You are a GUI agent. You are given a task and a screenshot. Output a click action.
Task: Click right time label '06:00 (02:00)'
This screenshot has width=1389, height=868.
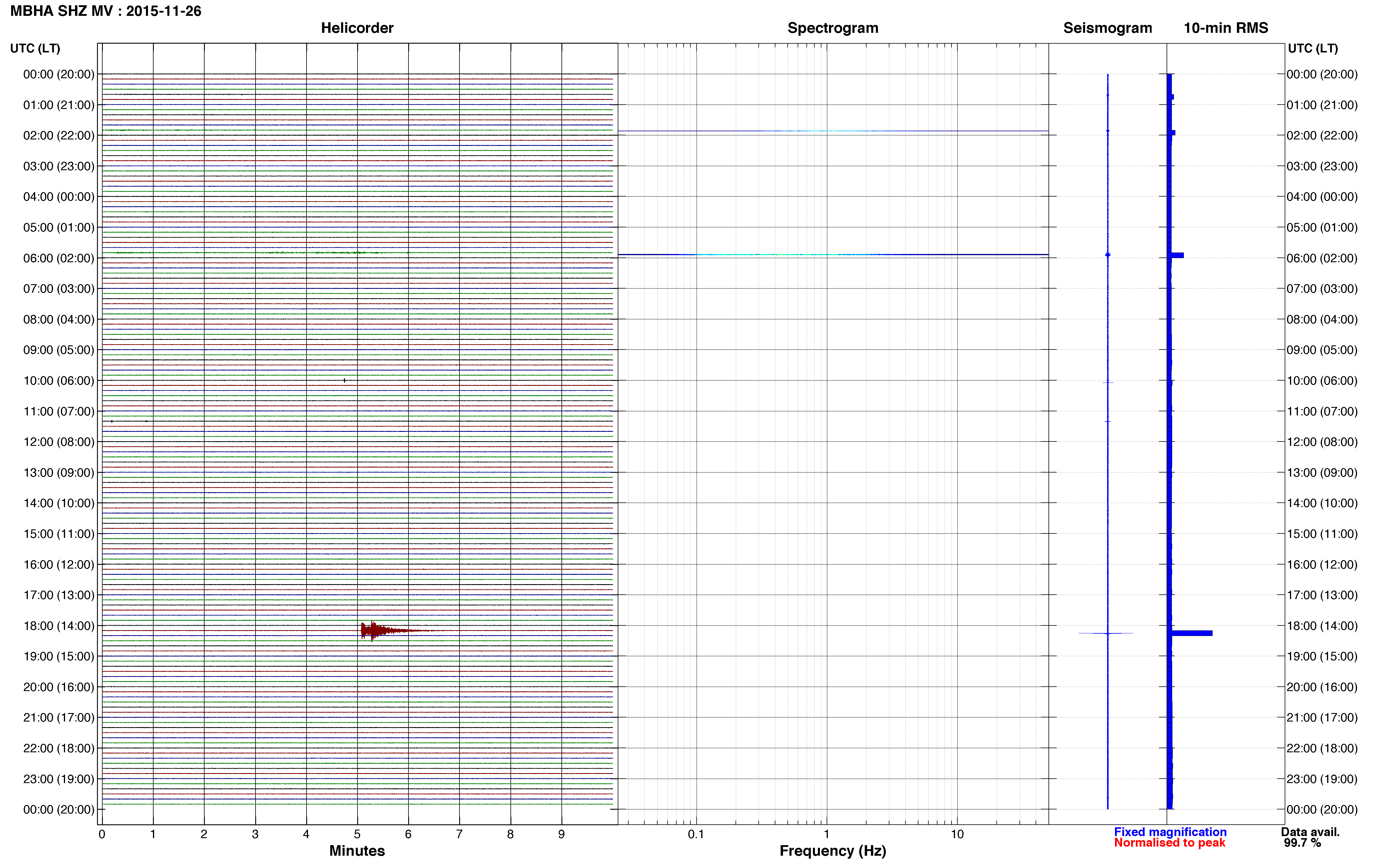[x=1322, y=258]
